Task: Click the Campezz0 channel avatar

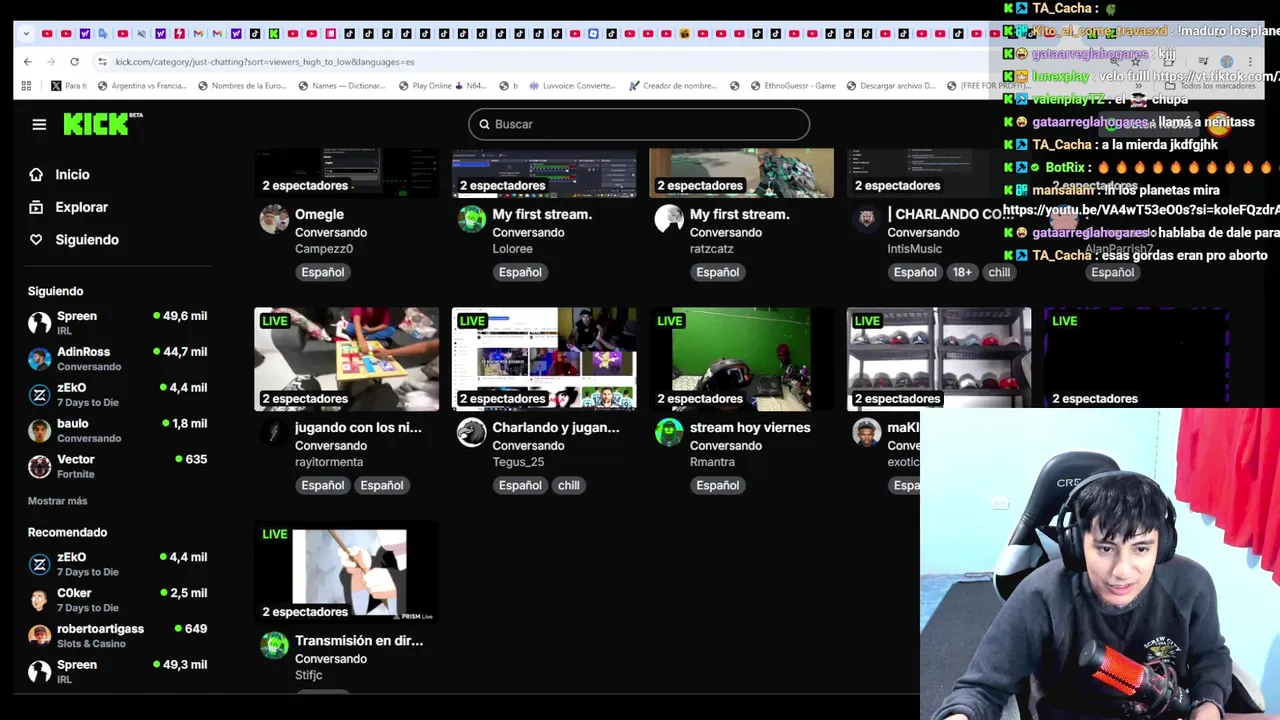Action: click(274, 219)
